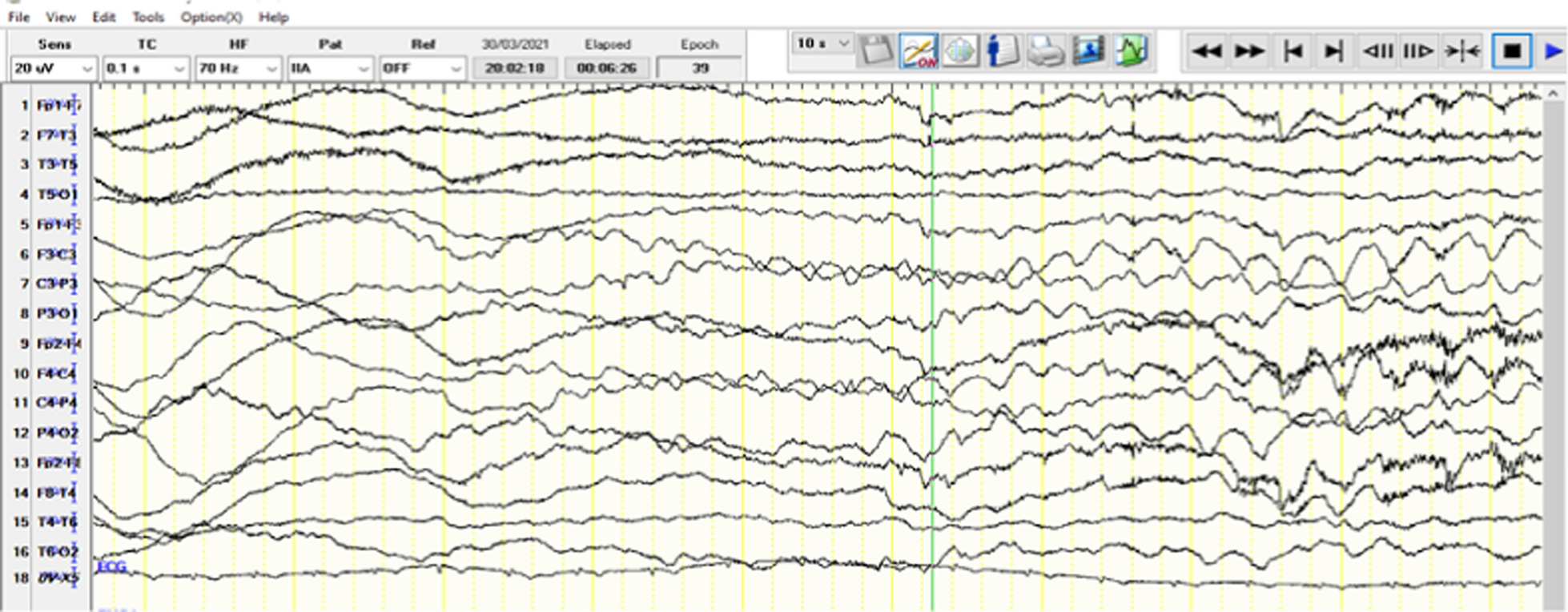Open the Option(X) menu
The image size is (1568, 612).
pos(211,17)
